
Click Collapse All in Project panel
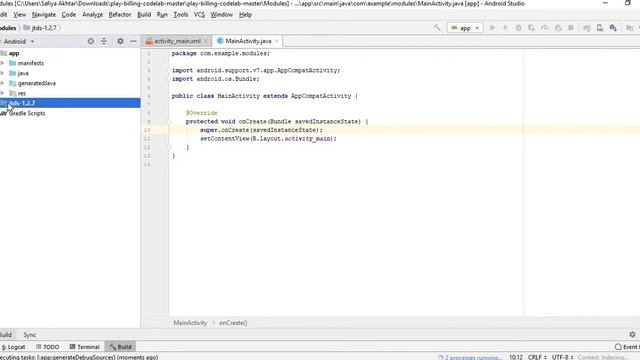coord(104,41)
